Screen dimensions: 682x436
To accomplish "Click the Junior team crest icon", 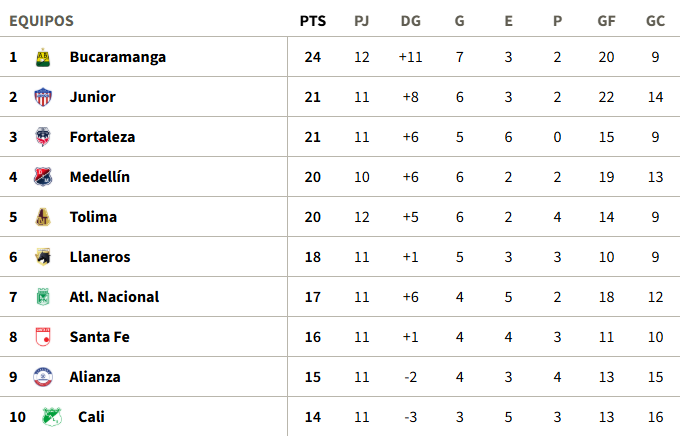I will pyautogui.click(x=42, y=97).
